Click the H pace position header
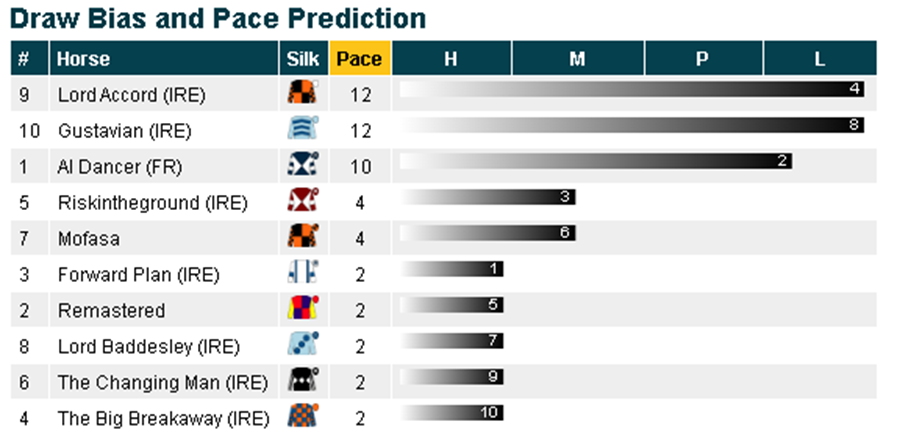Screen dimensions: 897x444 451,58
